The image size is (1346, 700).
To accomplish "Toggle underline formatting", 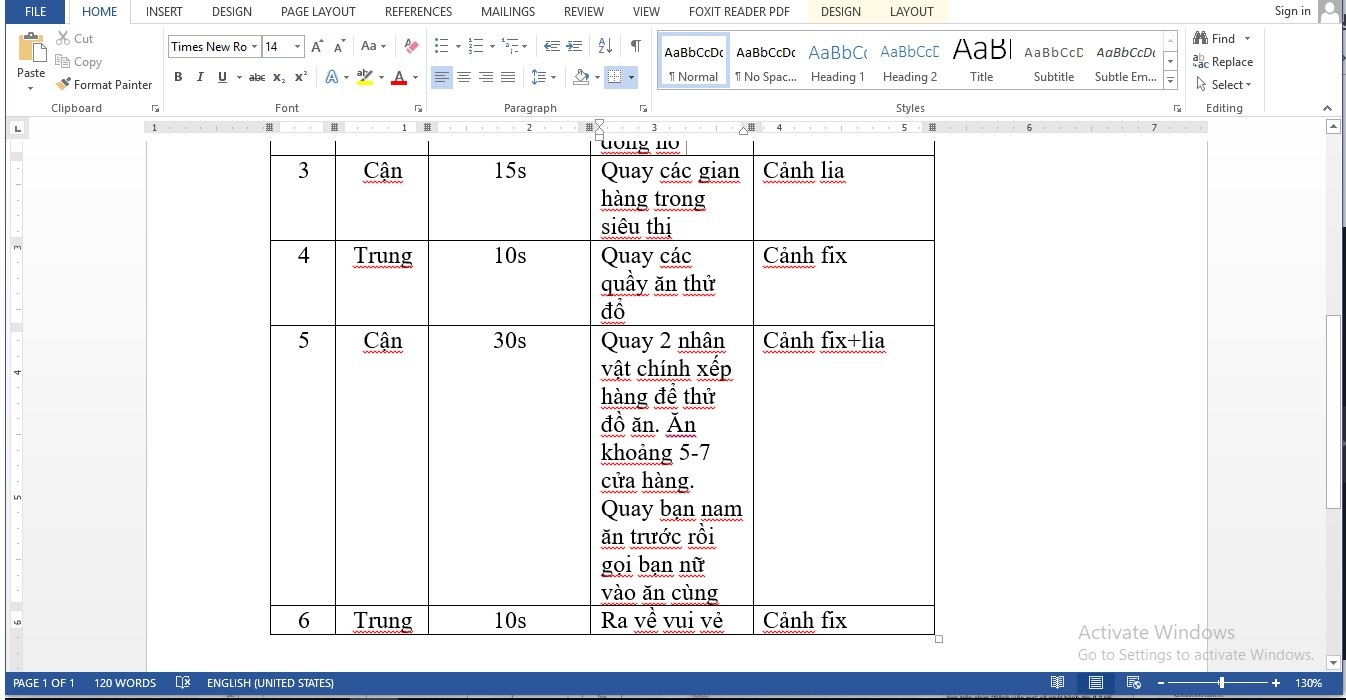I will [x=222, y=77].
